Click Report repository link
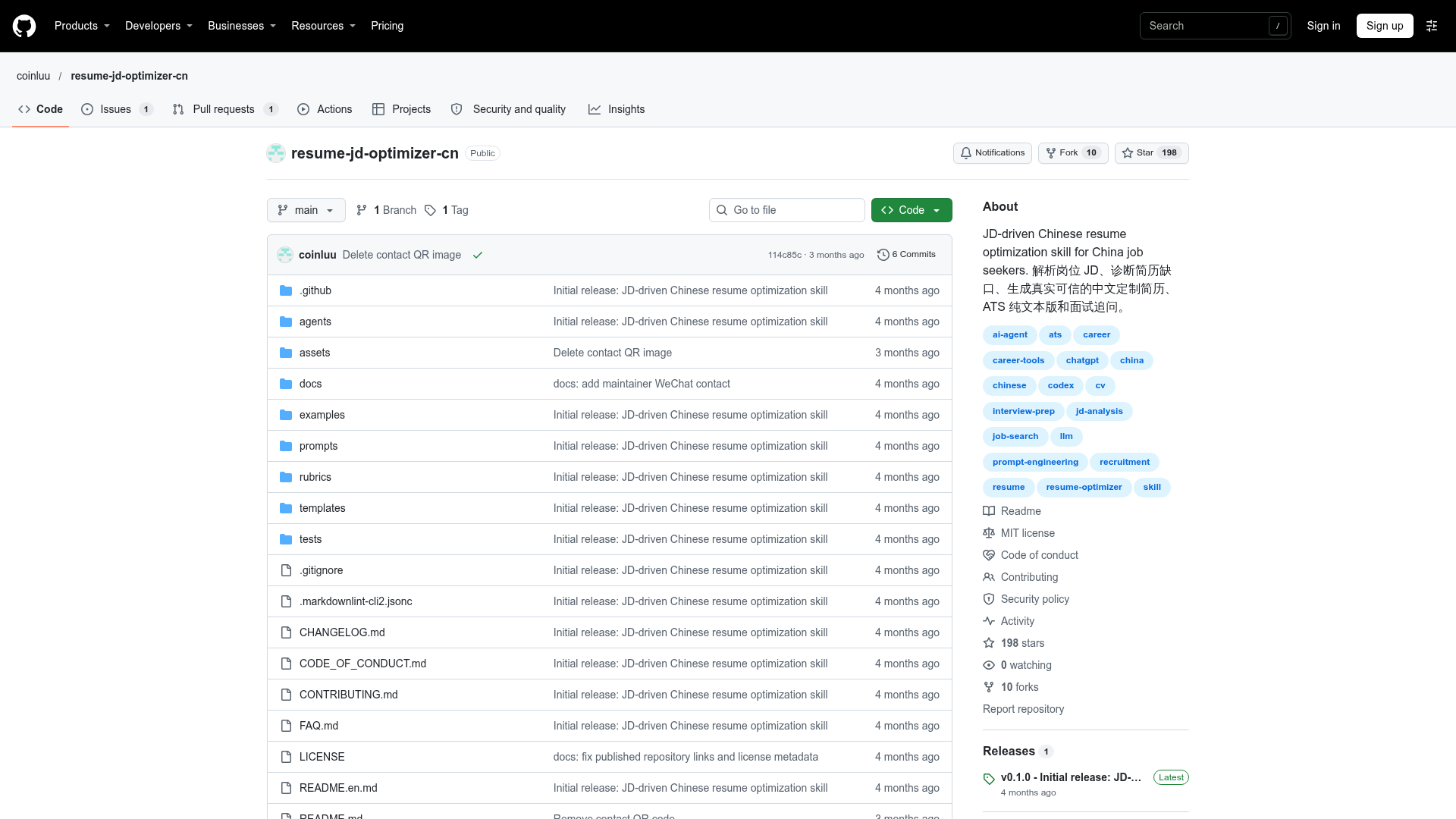 pyautogui.click(x=1023, y=709)
